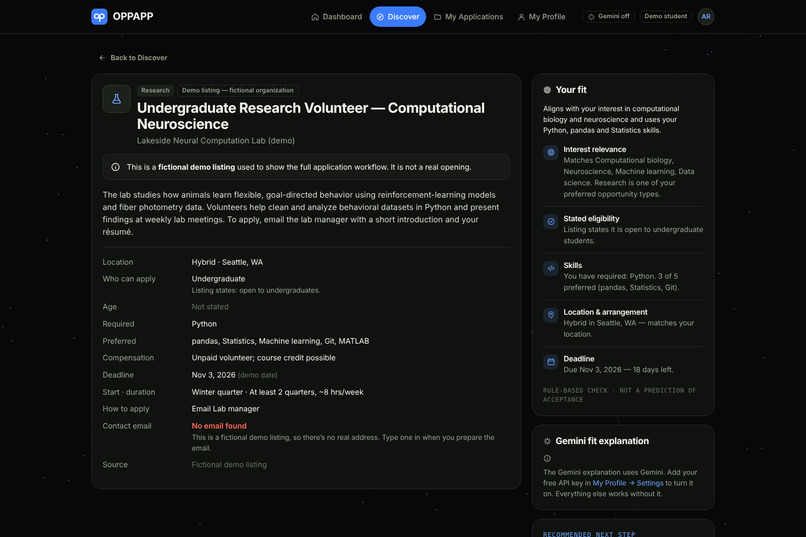
Task: Click the Email Lab manager value
Action: (x=225, y=409)
